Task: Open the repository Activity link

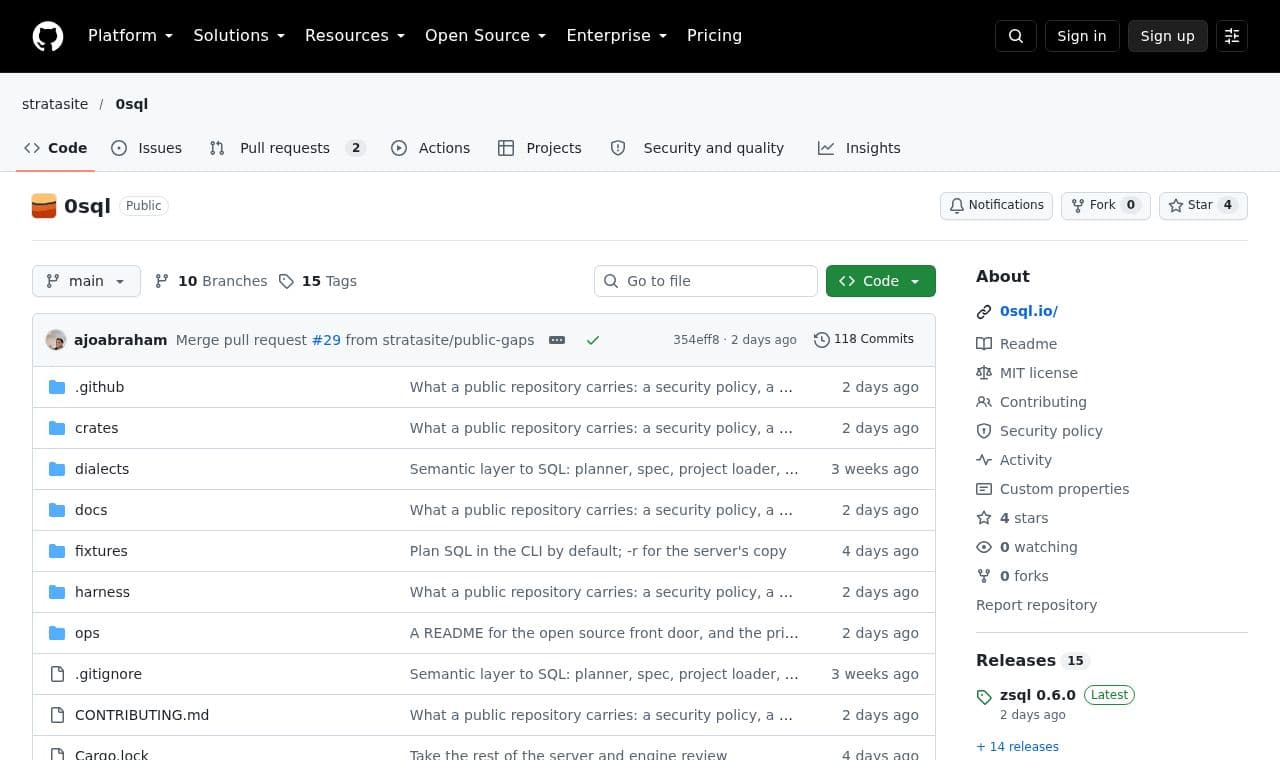Action: pos(1014,460)
